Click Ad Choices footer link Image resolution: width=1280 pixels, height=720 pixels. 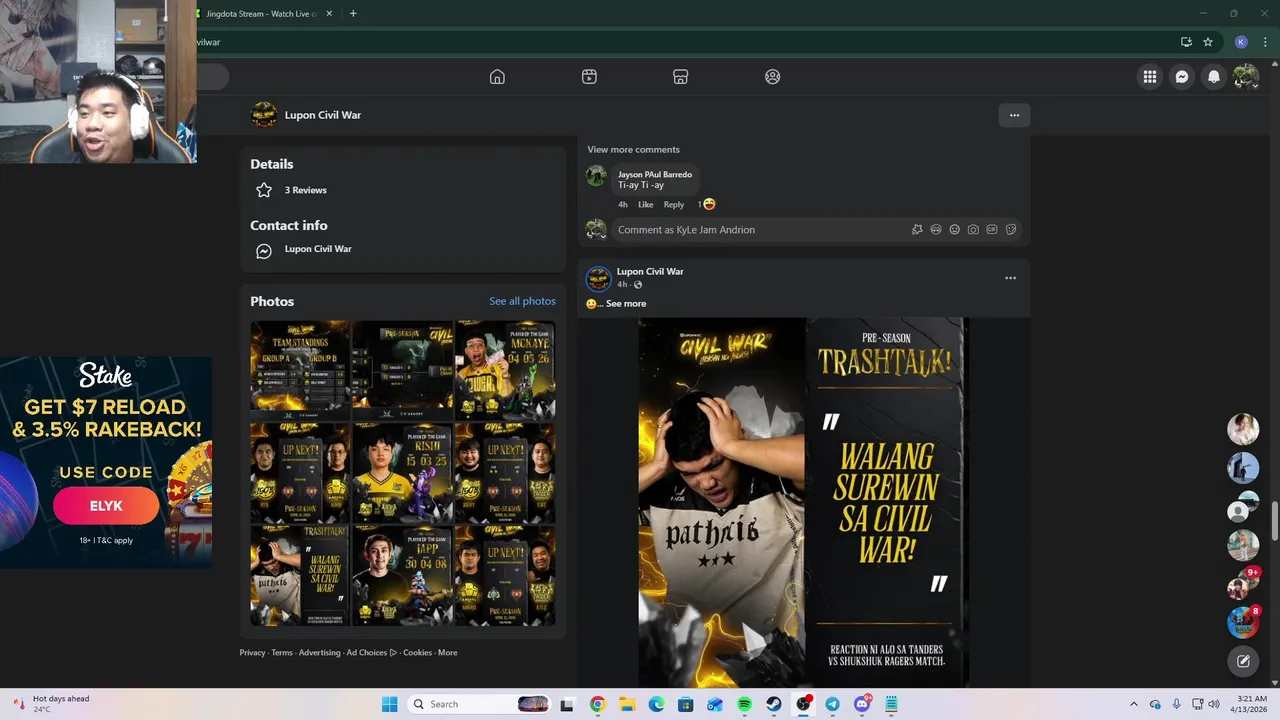pos(371,653)
